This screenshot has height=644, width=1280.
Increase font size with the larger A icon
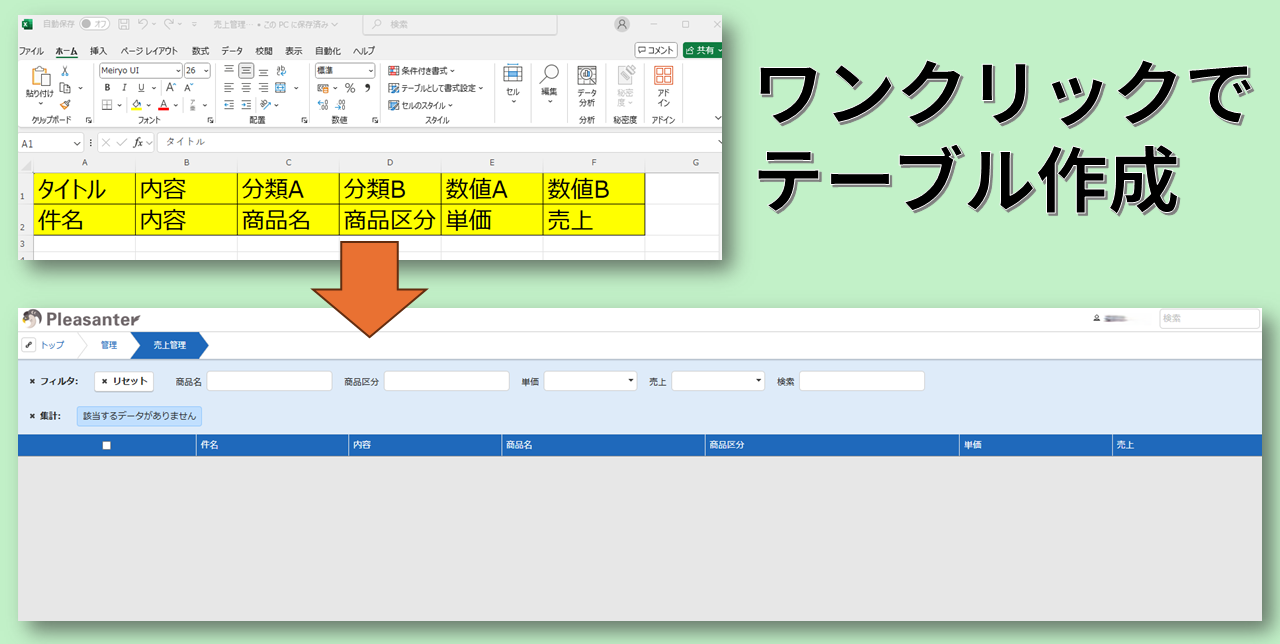pyautogui.click(x=170, y=88)
